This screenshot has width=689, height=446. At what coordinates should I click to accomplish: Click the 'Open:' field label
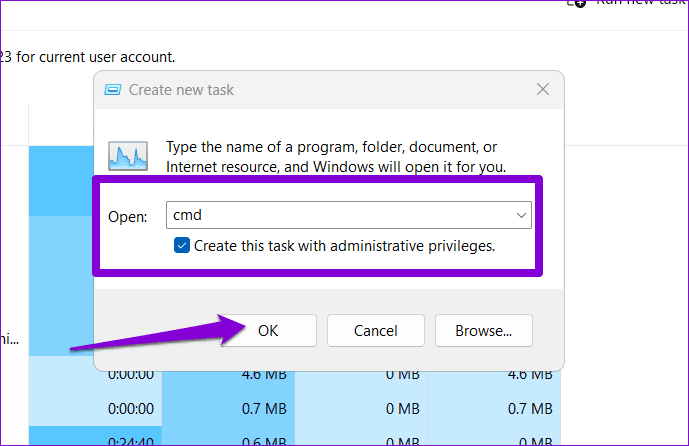pos(129,216)
